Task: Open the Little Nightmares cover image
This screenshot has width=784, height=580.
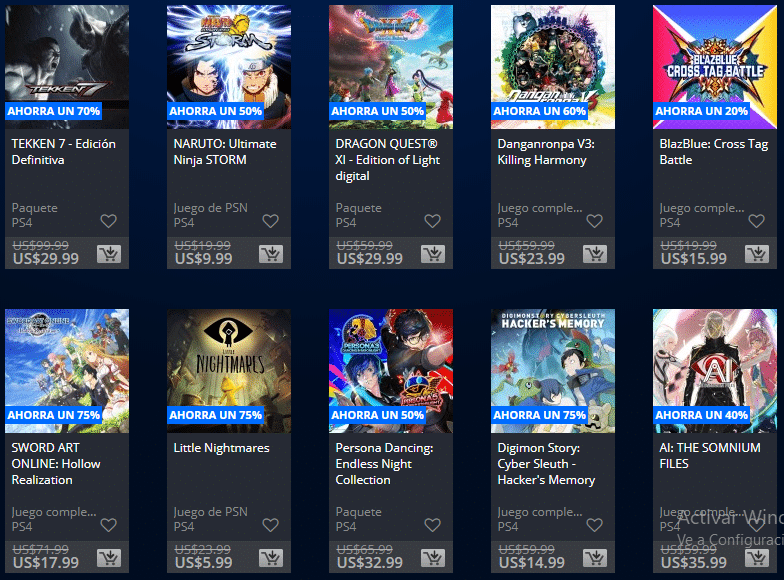Action: [229, 371]
